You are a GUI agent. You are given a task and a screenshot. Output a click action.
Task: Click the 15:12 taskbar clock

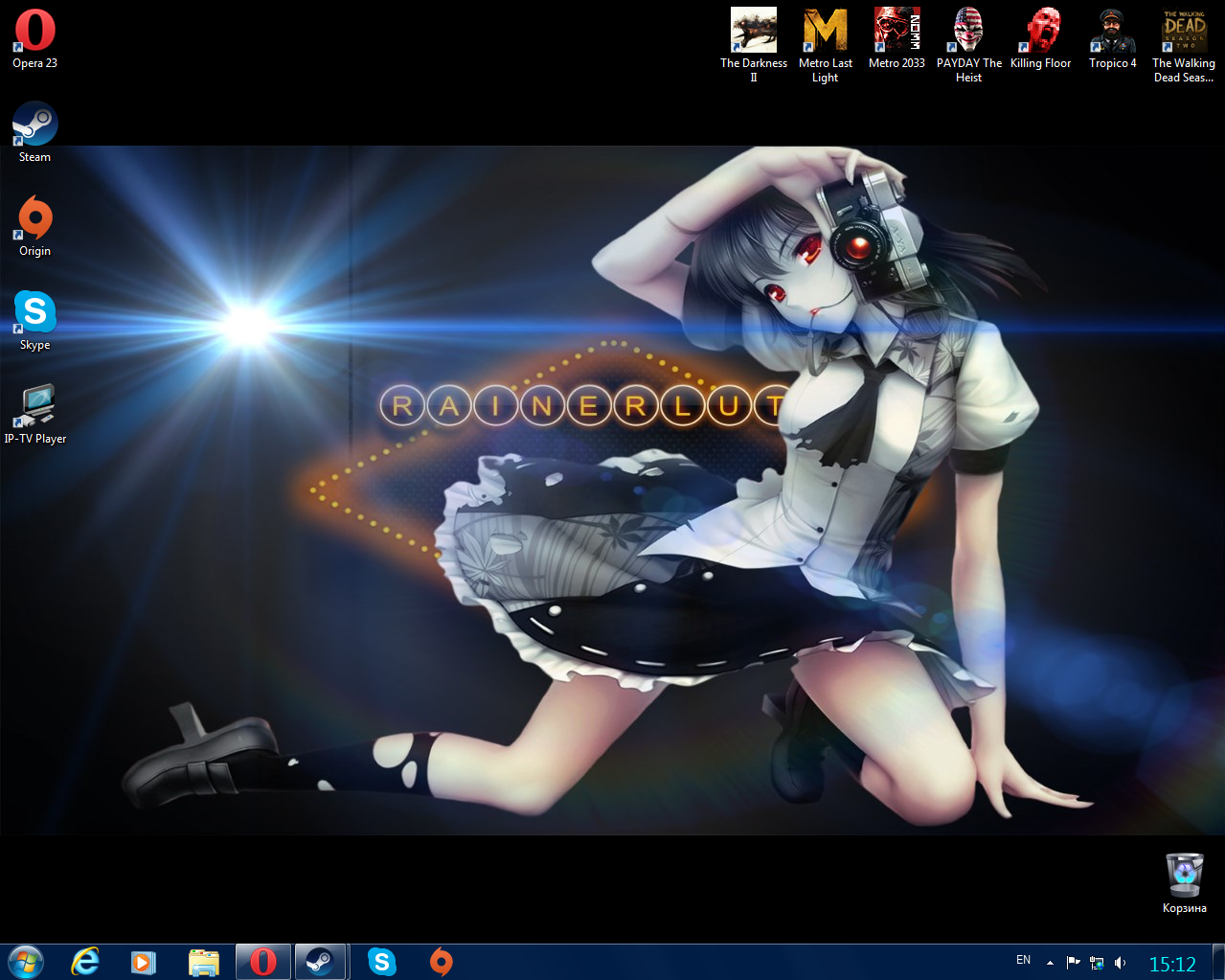point(1172,964)
